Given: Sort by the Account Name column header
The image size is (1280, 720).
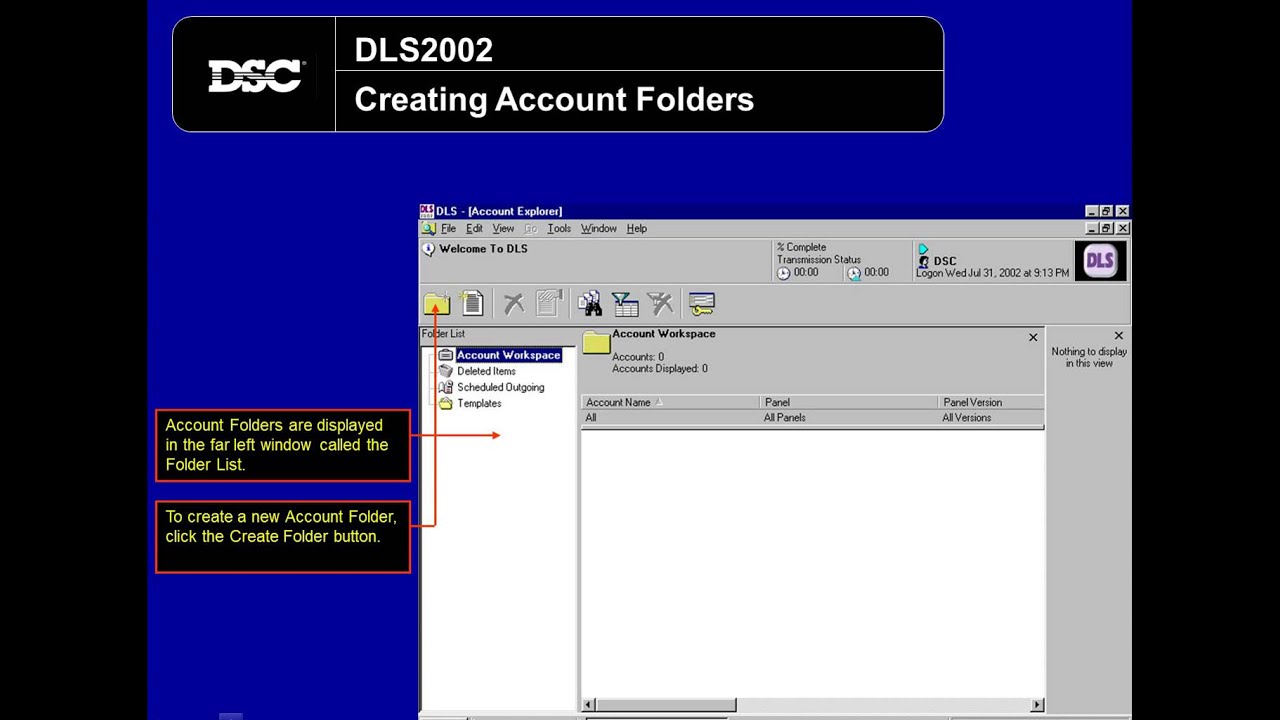Looking at the screenshot, I should [671, 402].
